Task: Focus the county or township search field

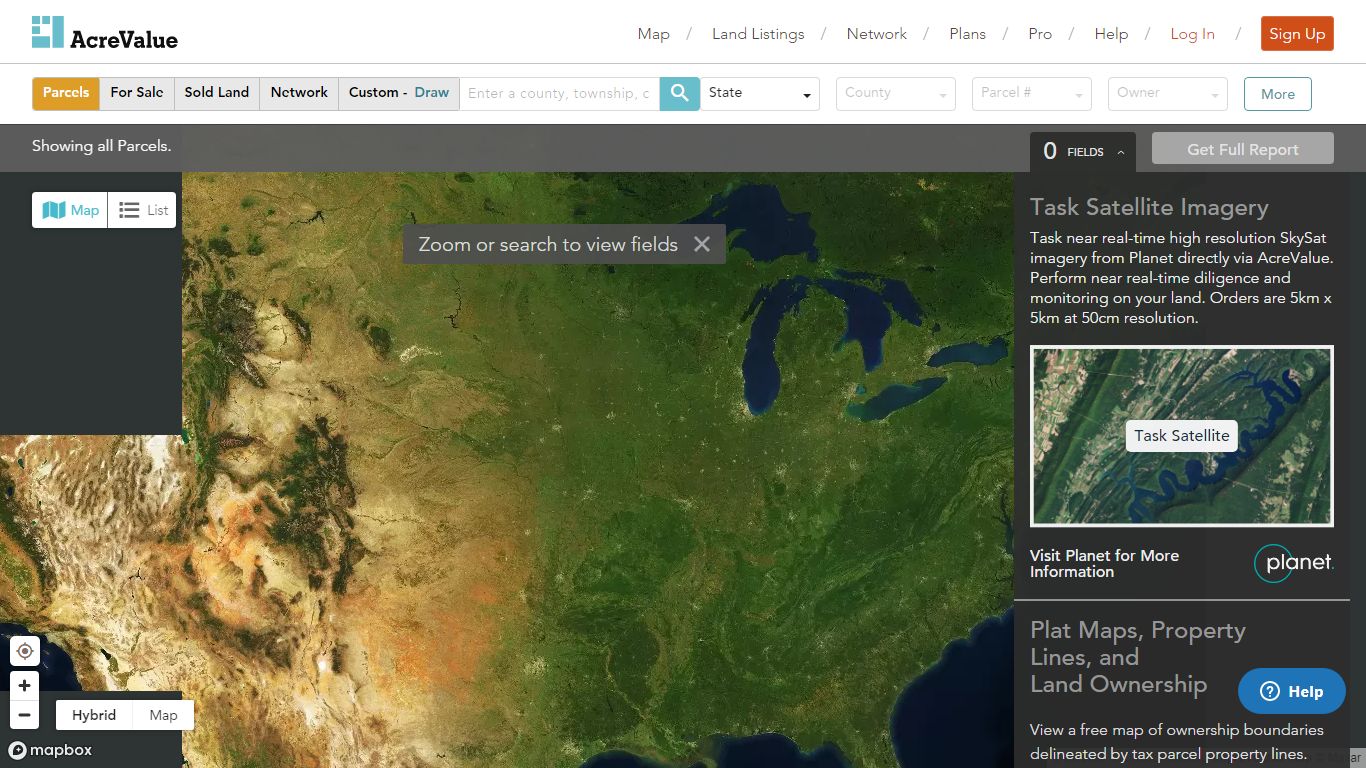Action: (560, 93)
